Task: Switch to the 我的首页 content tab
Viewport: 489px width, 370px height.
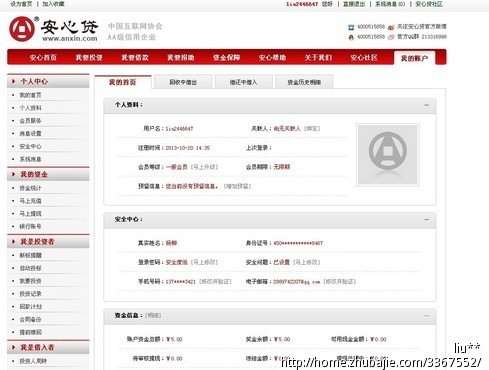Action: pyautogui.click(x=123, y=82)
